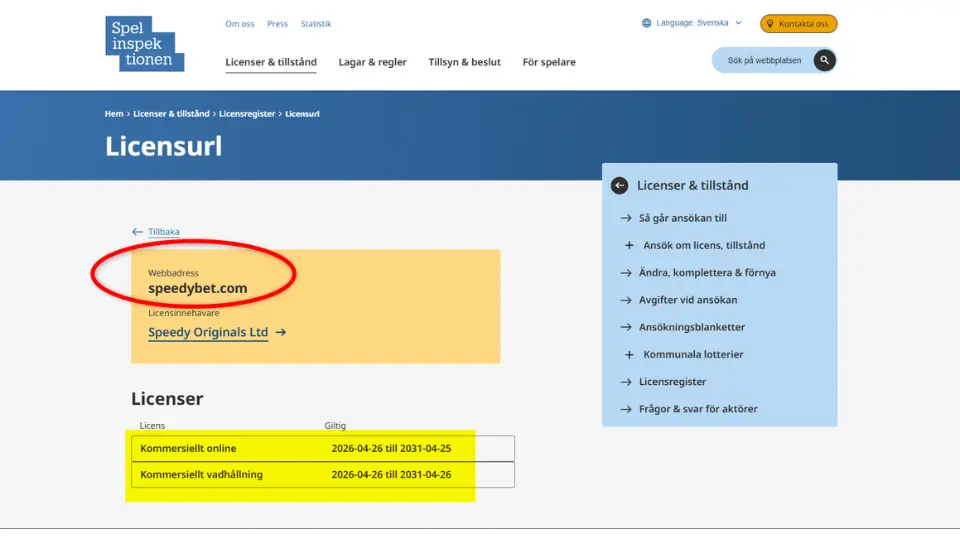This screenshot has width=960, height=540.
Task: Open För spelare menu
Action: coord(549,62)
